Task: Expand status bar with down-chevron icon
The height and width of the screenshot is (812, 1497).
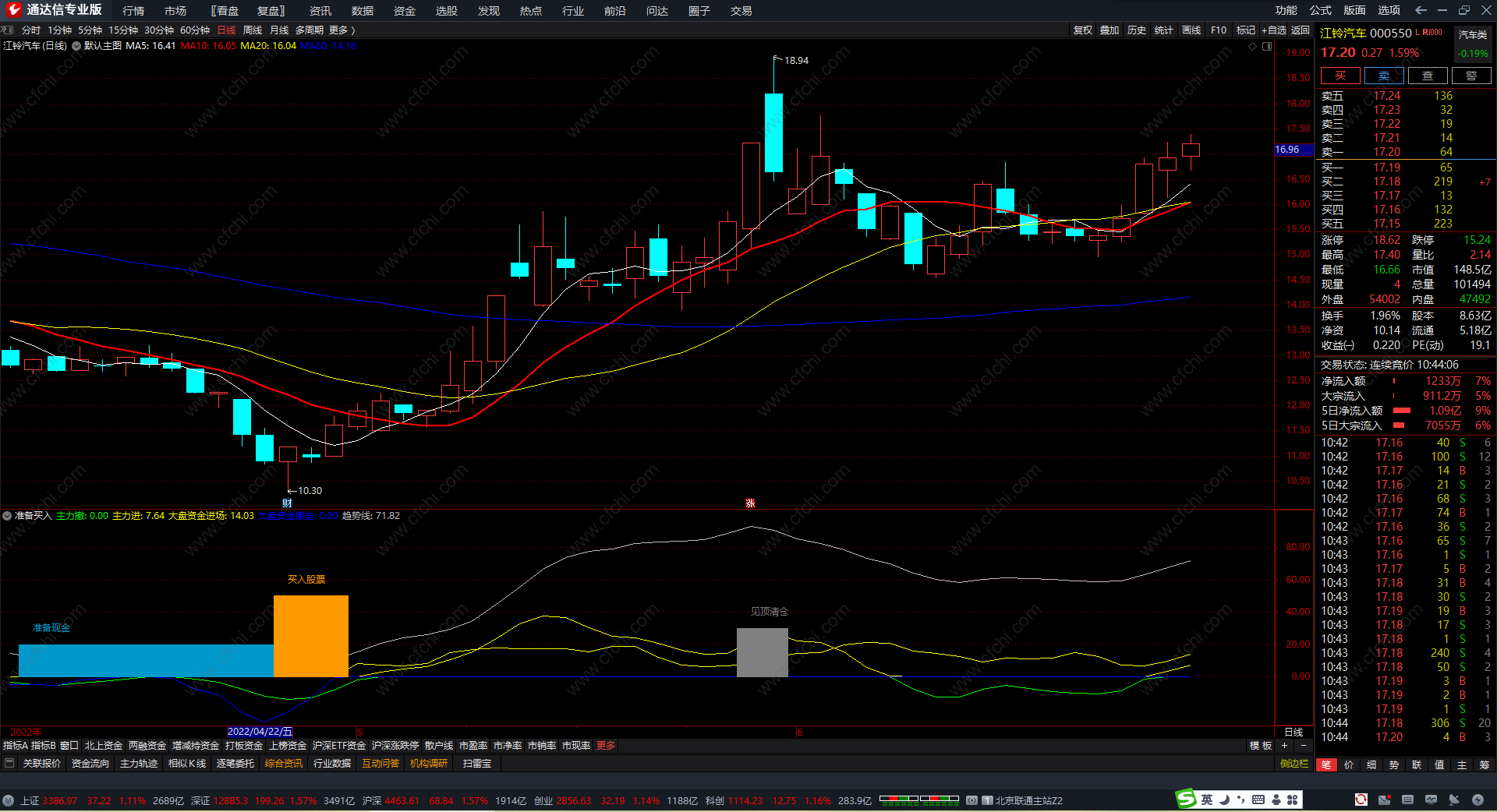Action: (x=8, y=800)
